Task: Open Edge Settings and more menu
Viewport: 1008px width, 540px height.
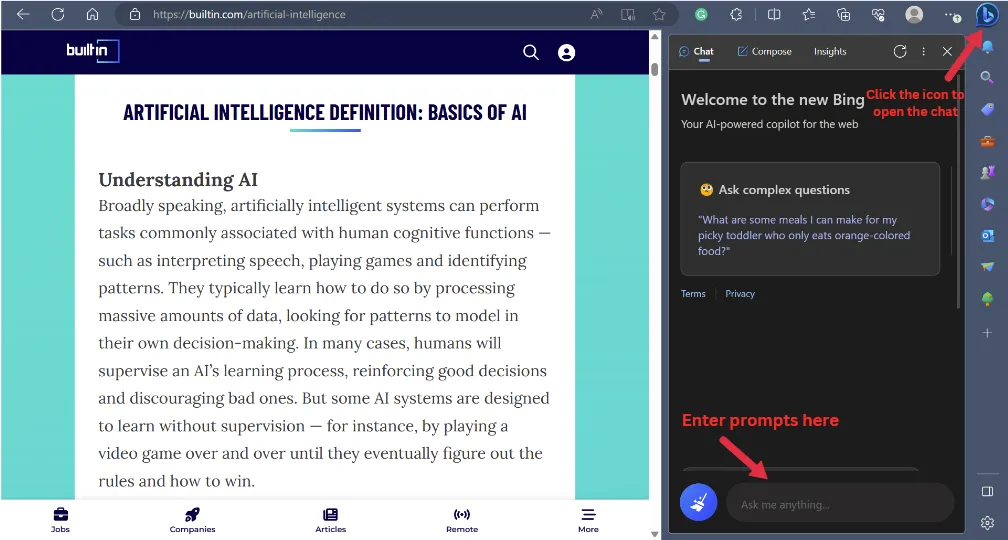Action: coord(952,15)
